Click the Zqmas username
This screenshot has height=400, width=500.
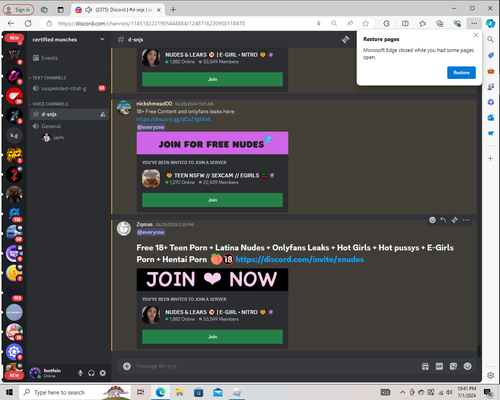pos(144,224)
